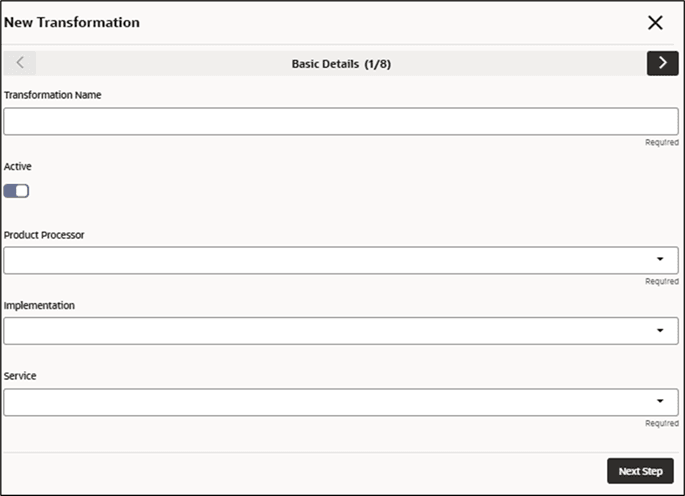This screenshot has height=496, width=685.
Task: Go to next step using right chevron
Action: click(x=662, y=63)
